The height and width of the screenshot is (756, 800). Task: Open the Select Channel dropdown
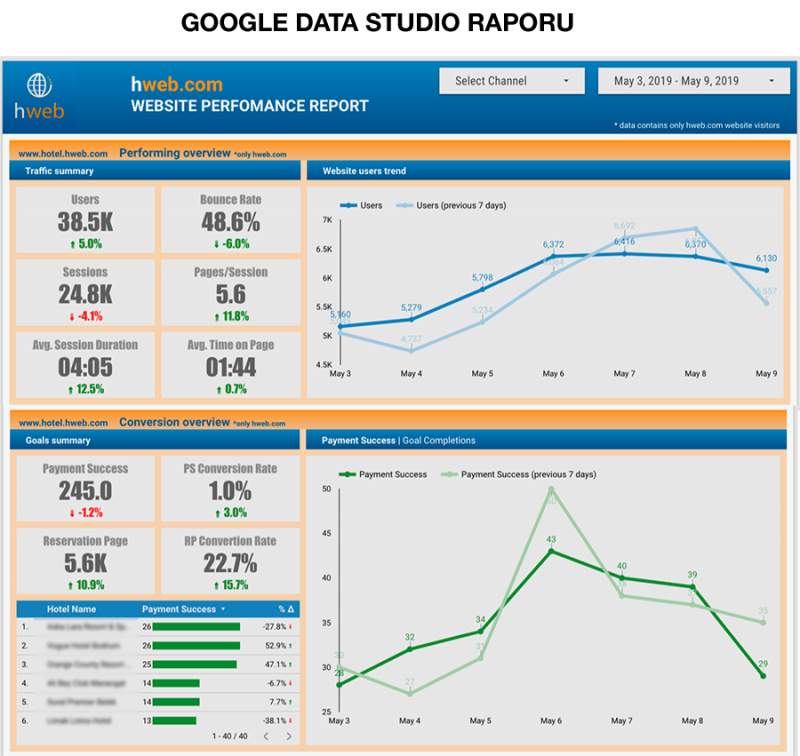click(x=512, y=81)
